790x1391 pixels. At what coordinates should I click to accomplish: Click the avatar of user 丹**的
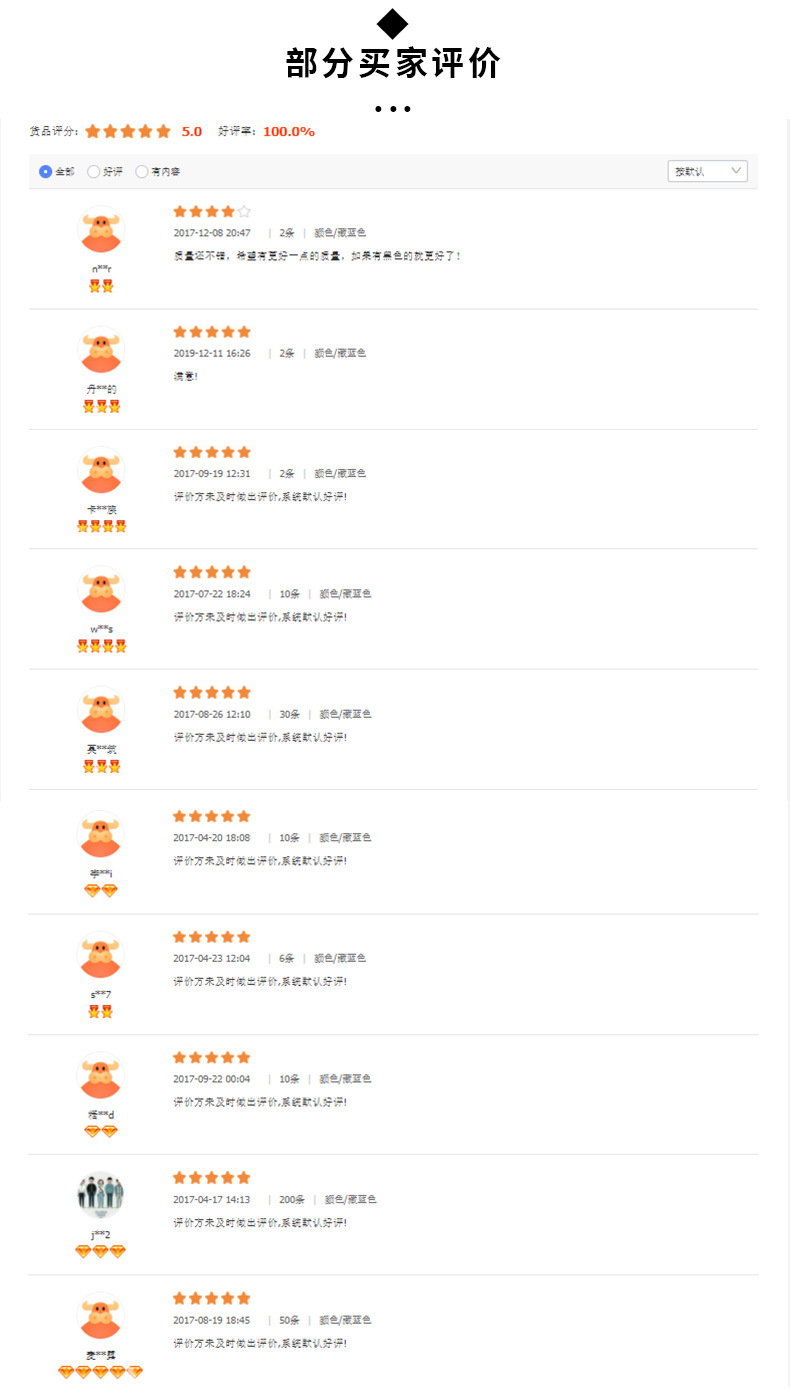[100, 349]
